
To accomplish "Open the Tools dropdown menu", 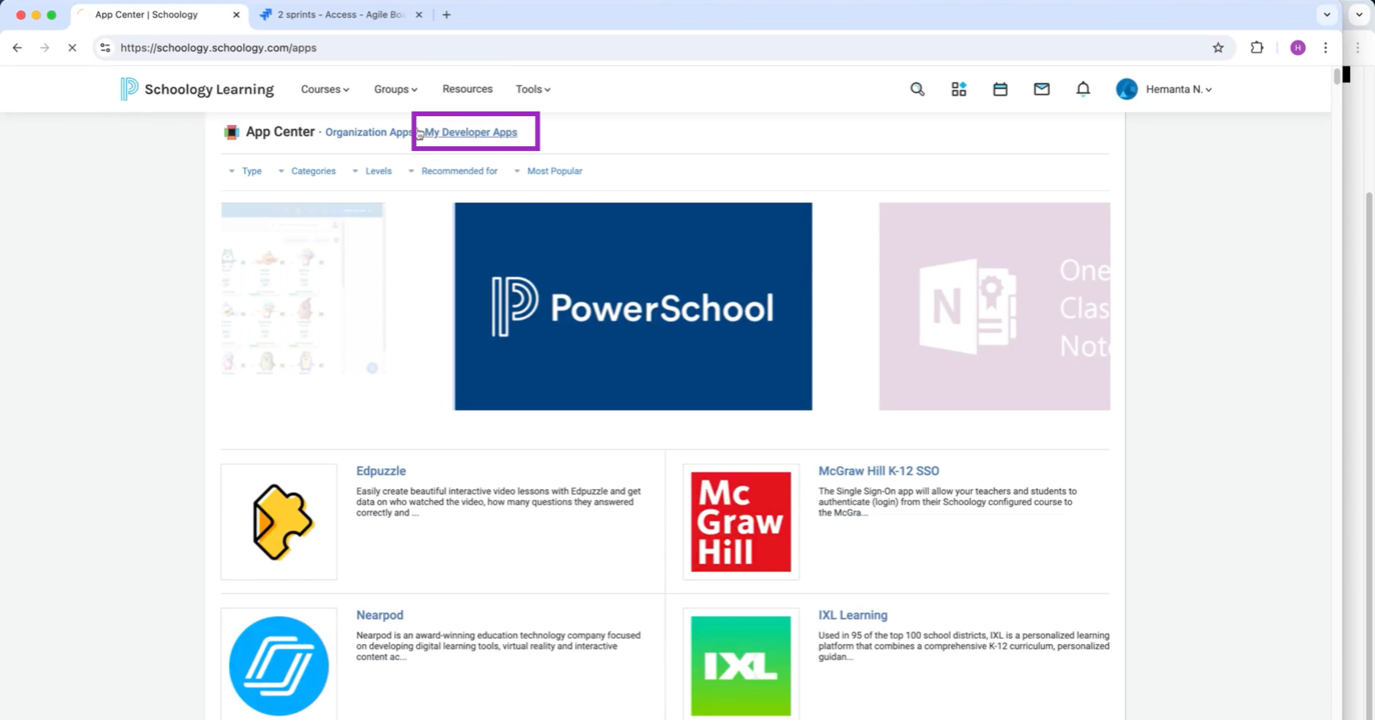I will click(533, 89).
